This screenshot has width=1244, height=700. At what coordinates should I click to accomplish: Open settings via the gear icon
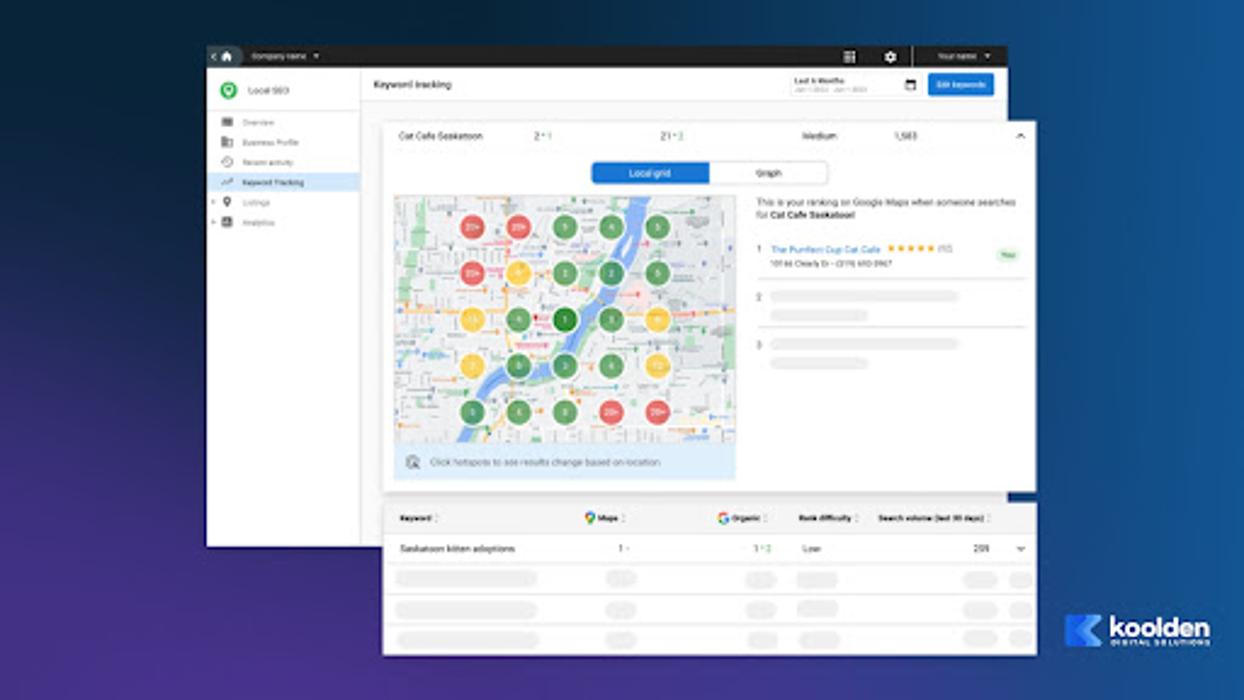[890, 57]
